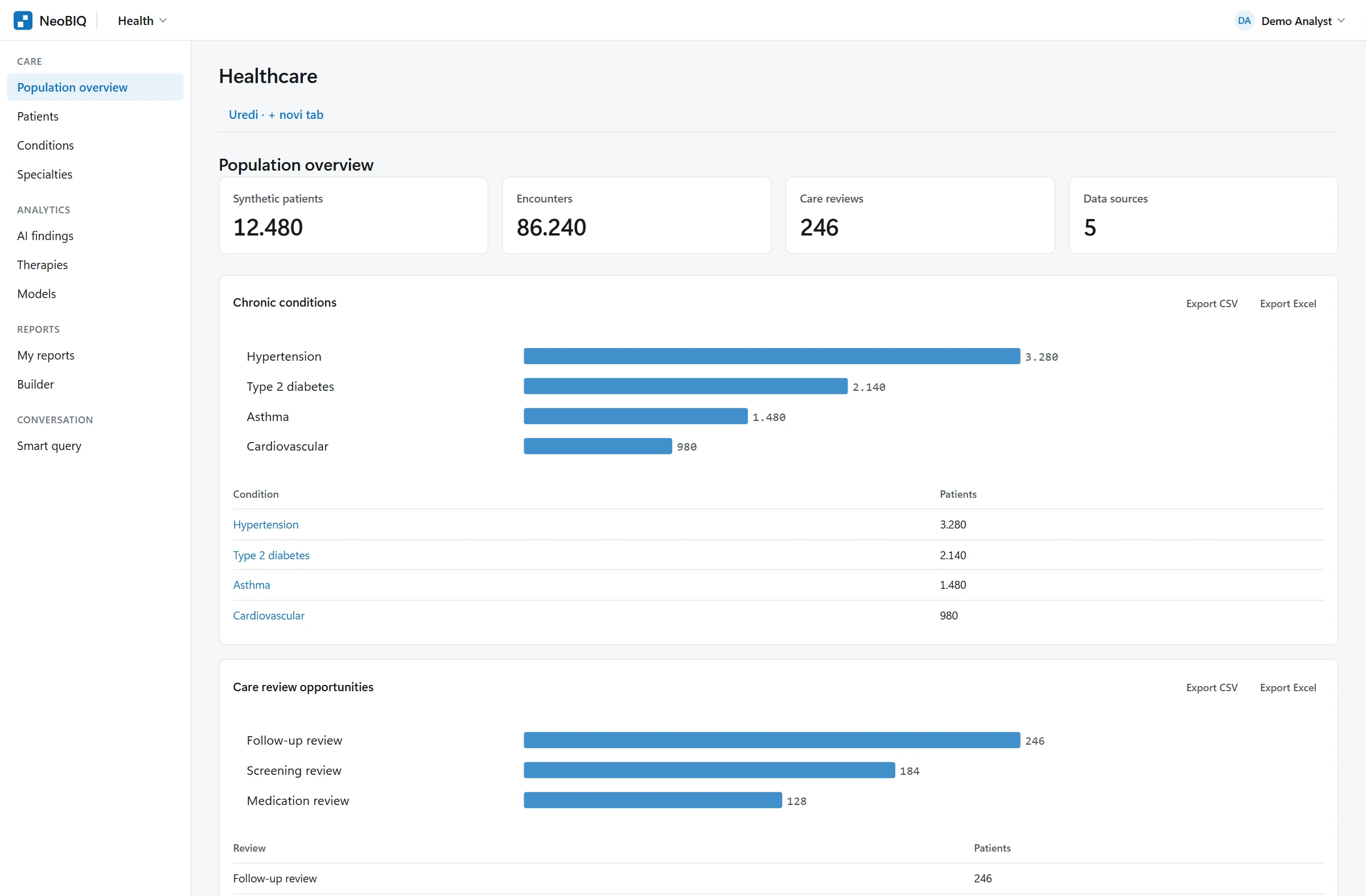Open the Asthma link in the table
Viewport: 1366px width, 896px height.
tap(252, 584)
